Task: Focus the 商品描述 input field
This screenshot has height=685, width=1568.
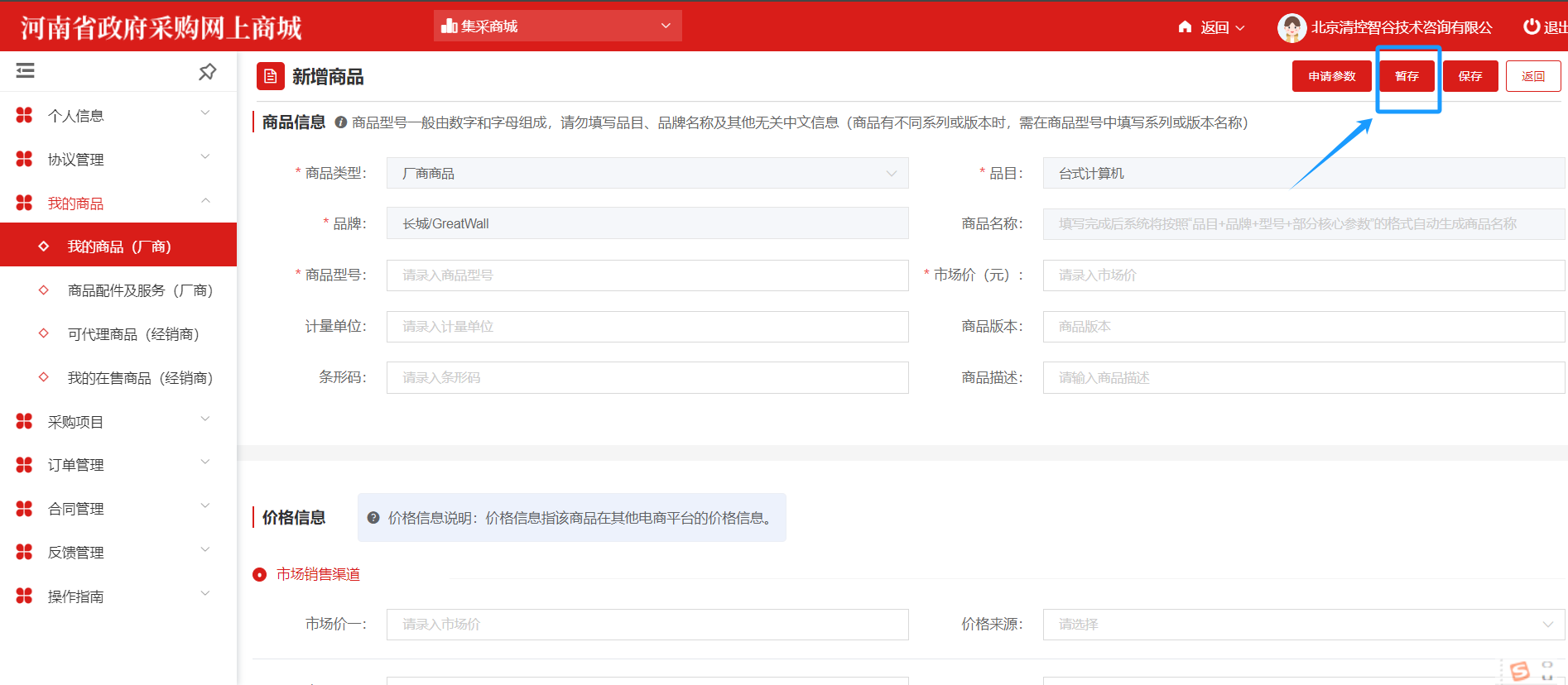Action: point(1304,378)
